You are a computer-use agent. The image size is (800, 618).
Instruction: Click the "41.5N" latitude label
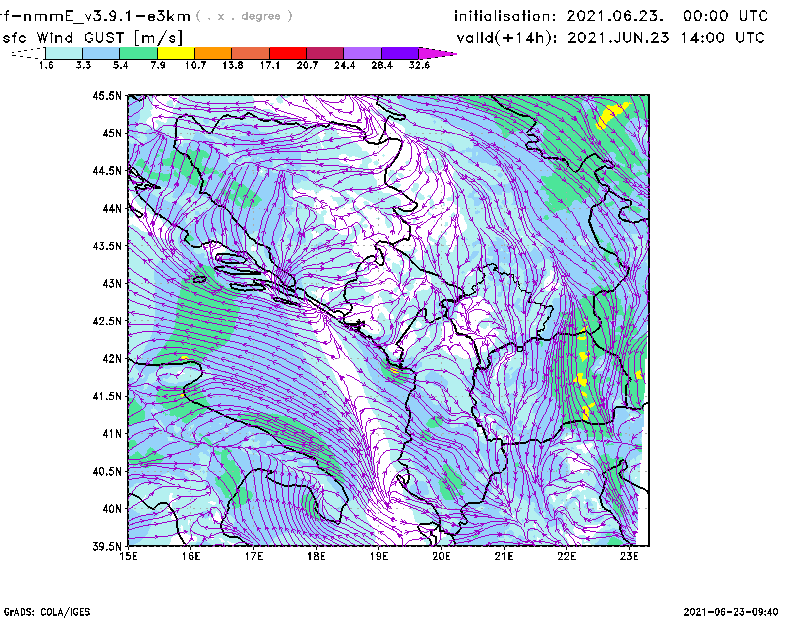tap(107, 396)
